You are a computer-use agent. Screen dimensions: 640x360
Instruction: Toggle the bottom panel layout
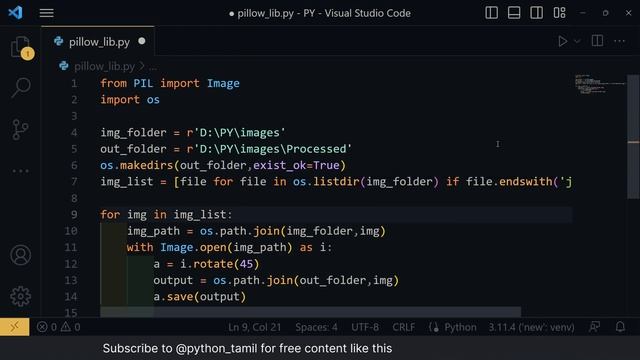tap(514, 13)
